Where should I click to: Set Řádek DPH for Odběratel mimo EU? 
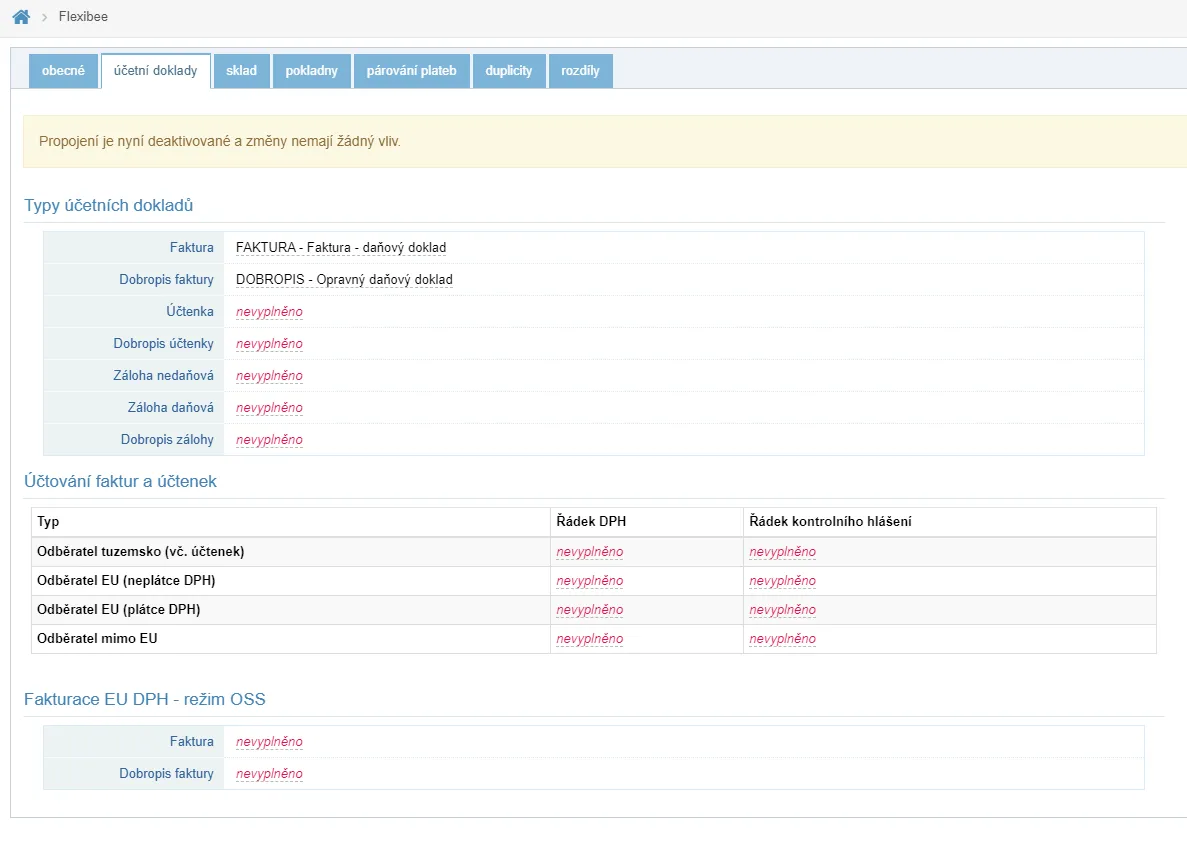click(x=590, y=639)
